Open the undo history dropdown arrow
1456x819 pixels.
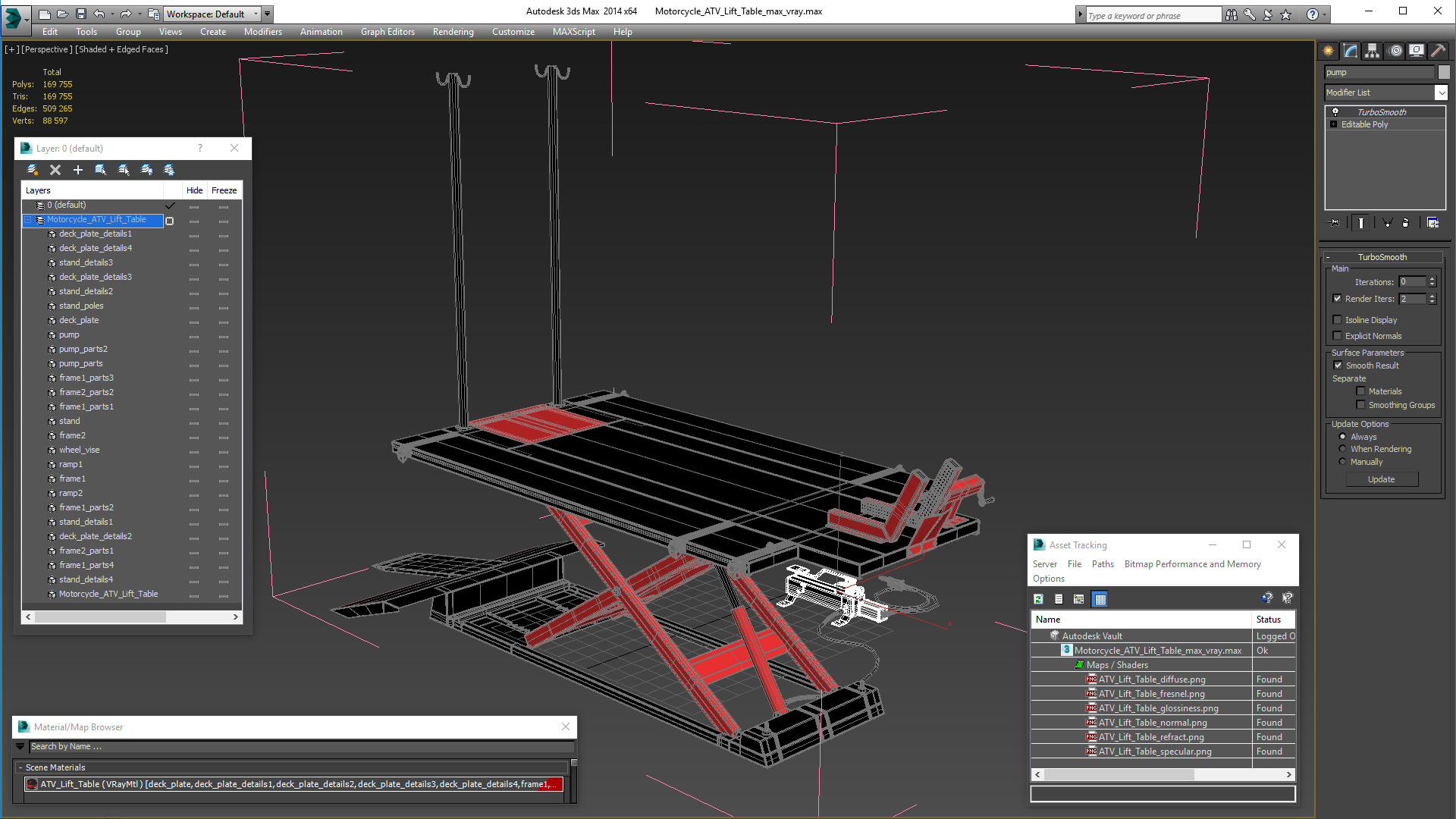click(x=112, y=14)
